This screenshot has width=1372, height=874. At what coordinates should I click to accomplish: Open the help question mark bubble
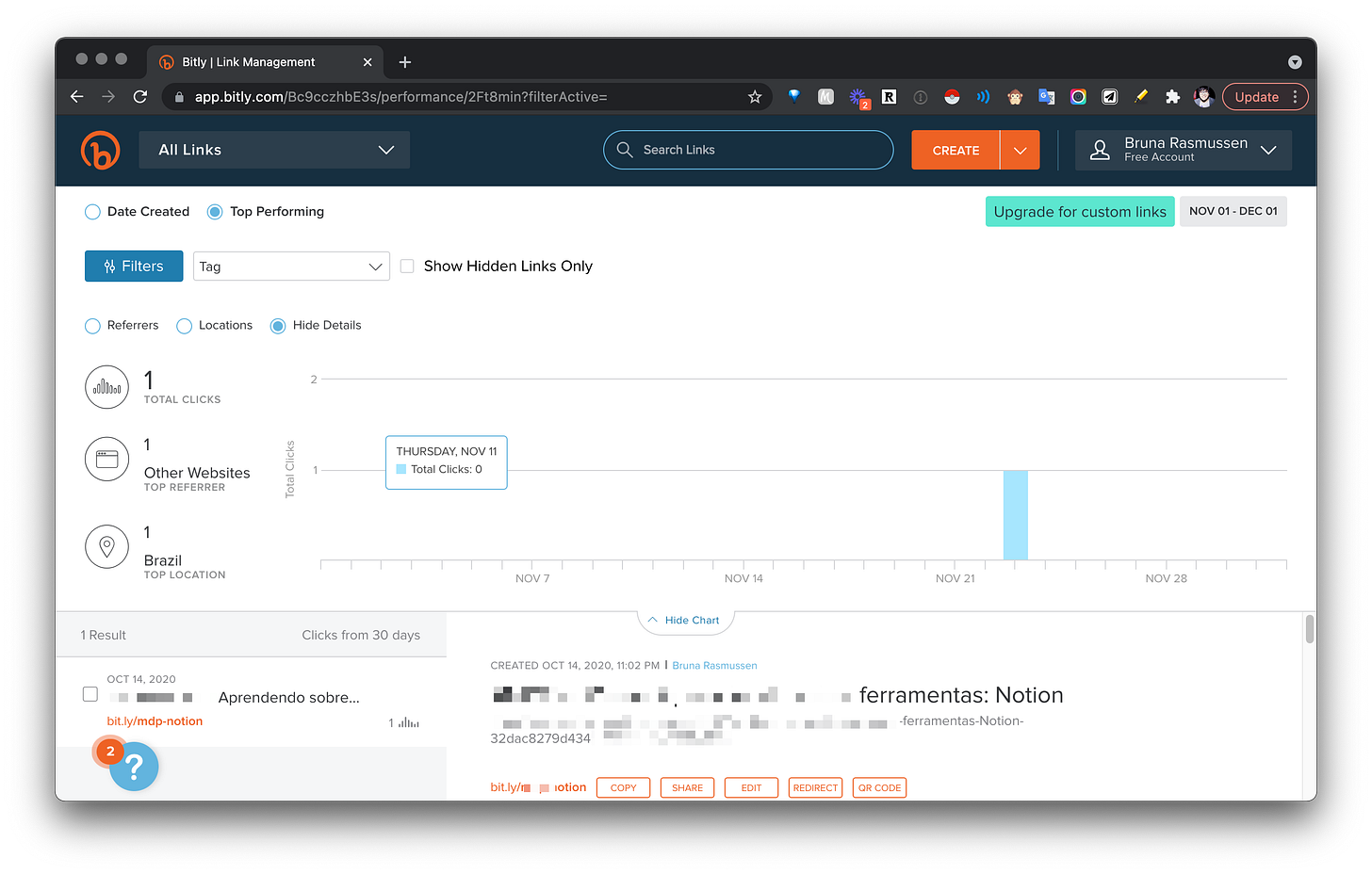[x=134, y=767]
